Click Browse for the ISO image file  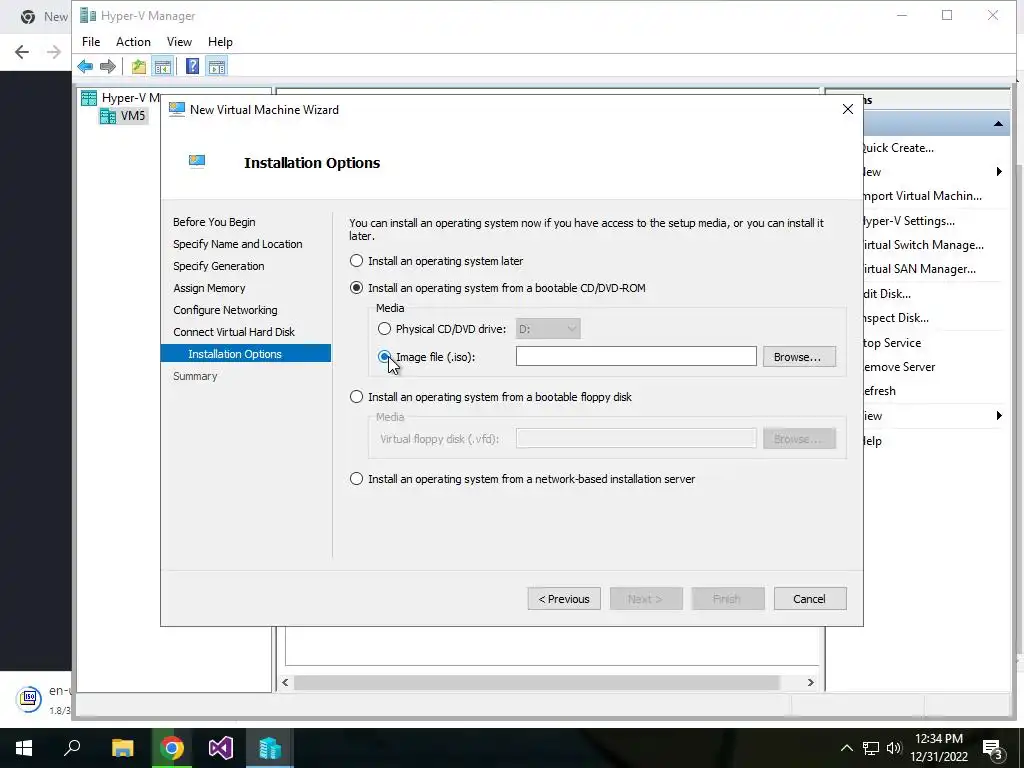point(799,357)
